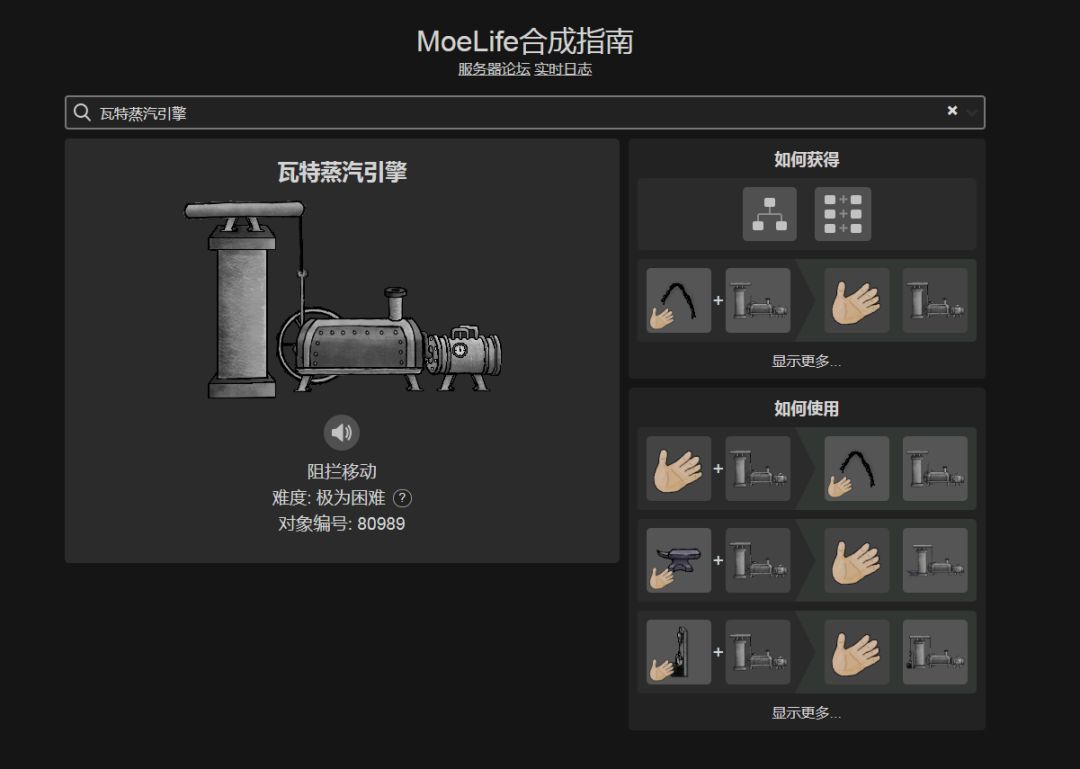Image resolution: width=1080 pixels, height=769 pixels.
Task: Open the recipe grid view icon
Action: point(842,214)
